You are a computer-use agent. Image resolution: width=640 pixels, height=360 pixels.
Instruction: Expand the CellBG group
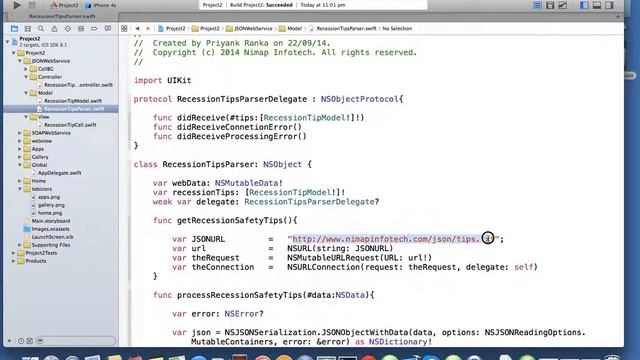coord(26,69)
